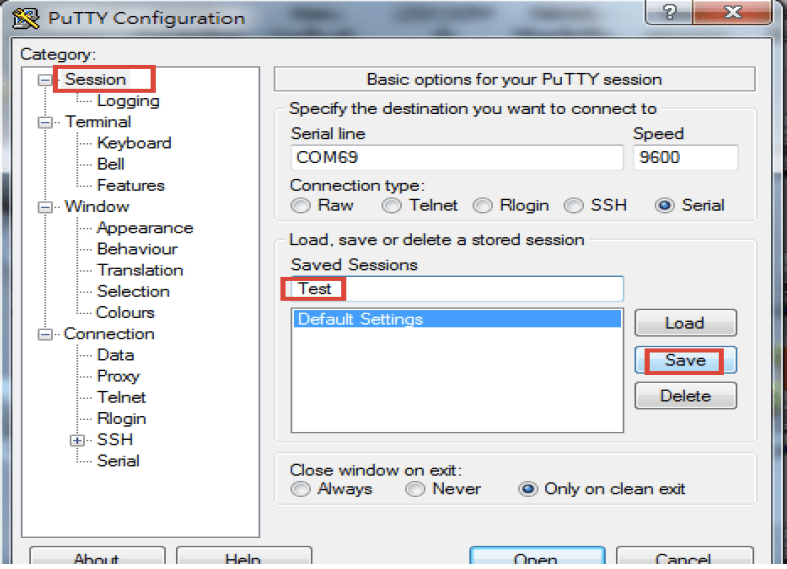This screenshot has height=569, width=787.
Task: Open the Rlogin category in tree
Action: point(121,419)
